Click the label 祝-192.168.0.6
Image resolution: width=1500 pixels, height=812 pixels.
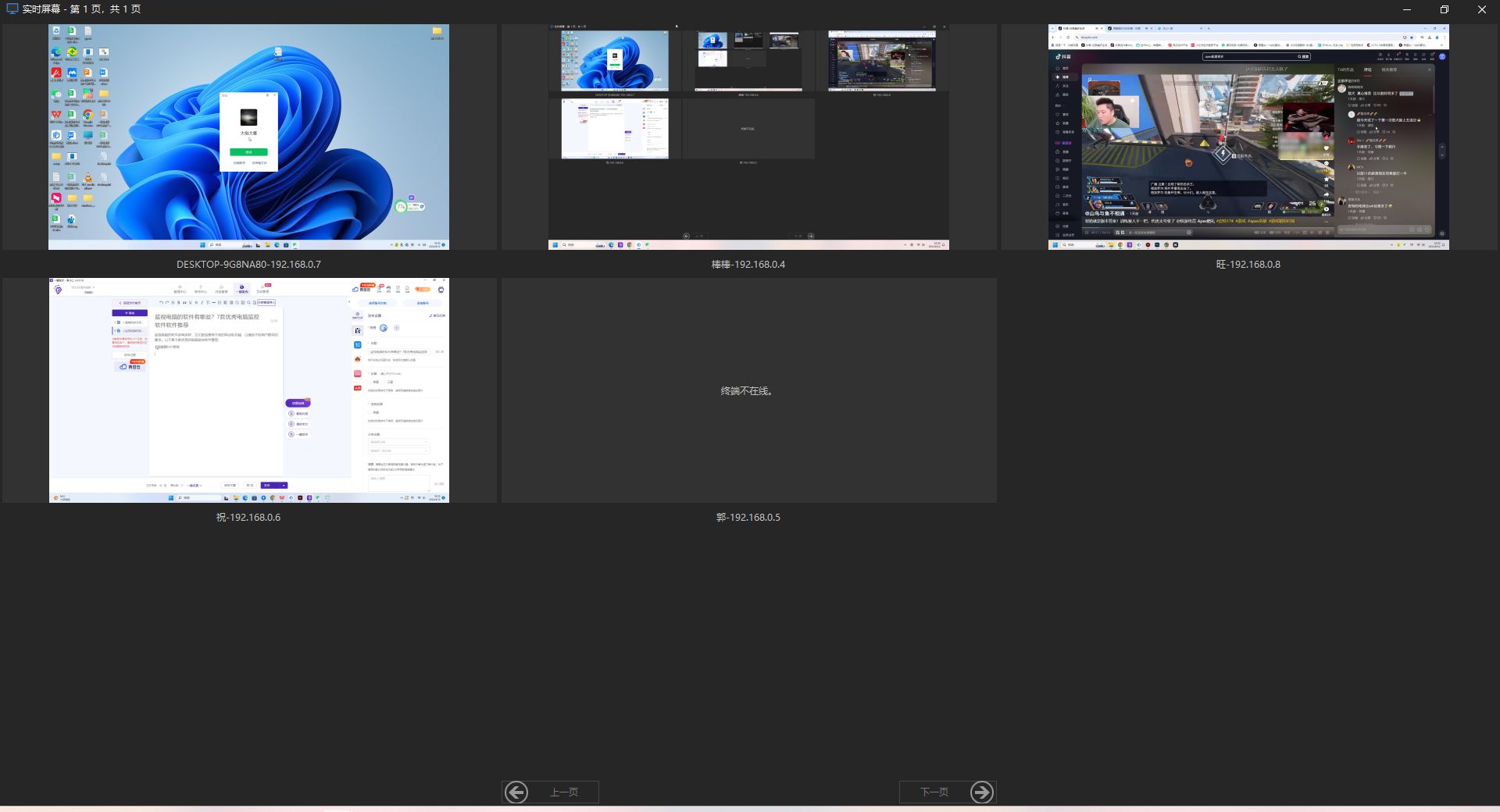point(248,518)
